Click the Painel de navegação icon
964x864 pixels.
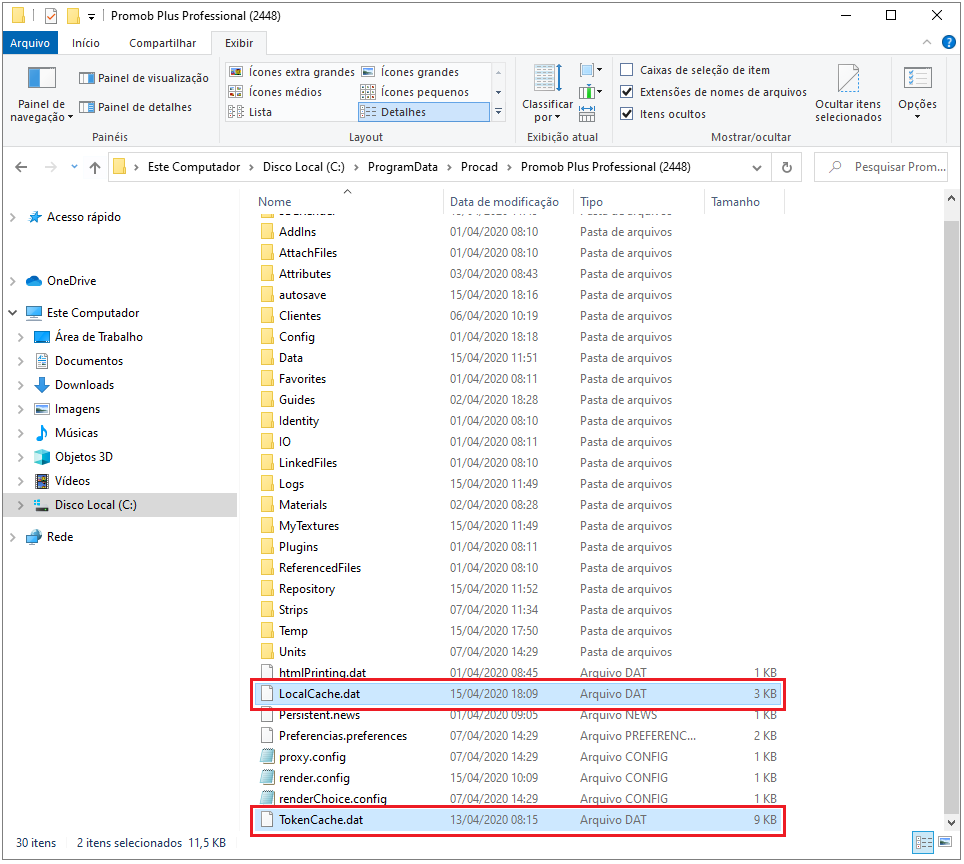[x=41, y=79]
